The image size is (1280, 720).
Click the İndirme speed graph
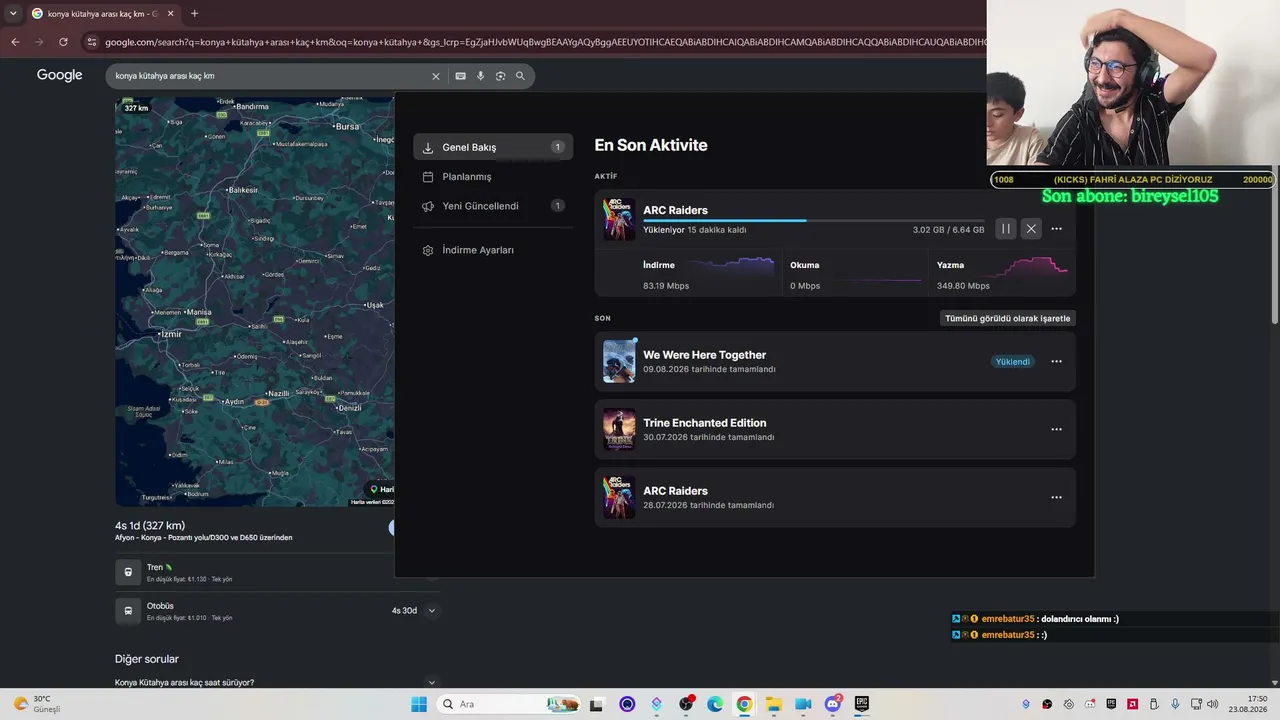[x=729, y=267]
